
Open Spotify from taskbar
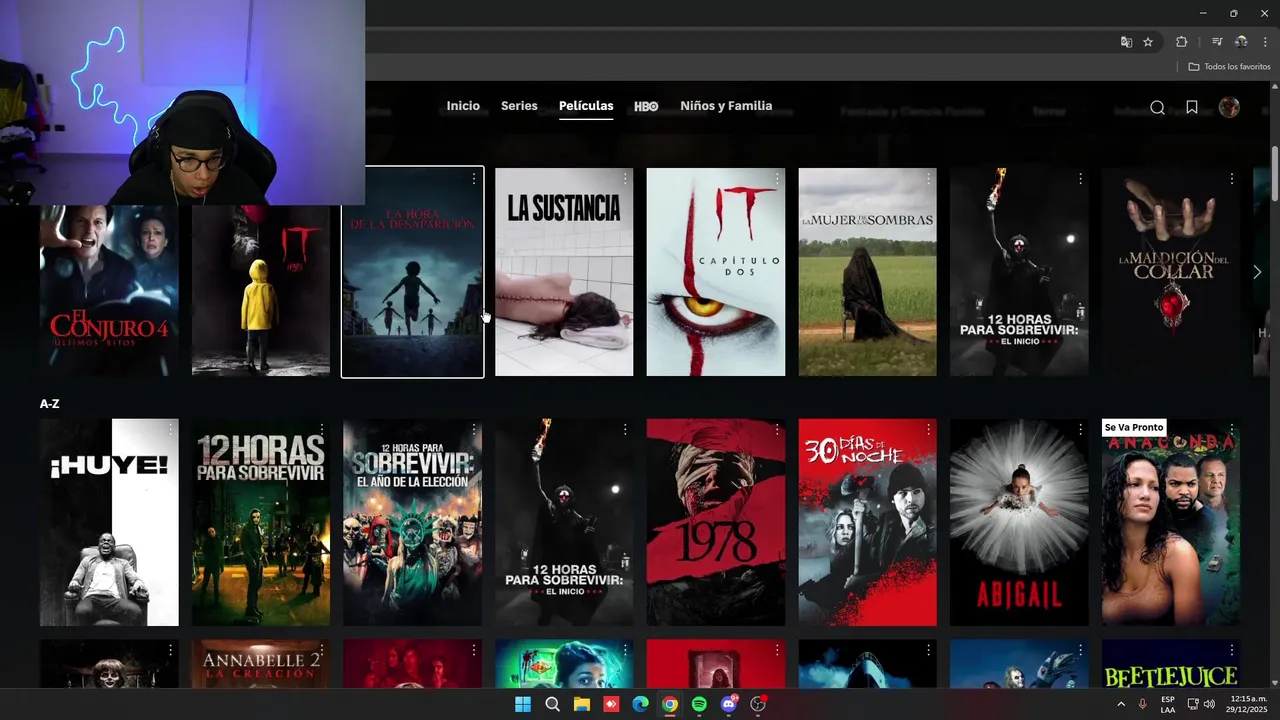699,704
